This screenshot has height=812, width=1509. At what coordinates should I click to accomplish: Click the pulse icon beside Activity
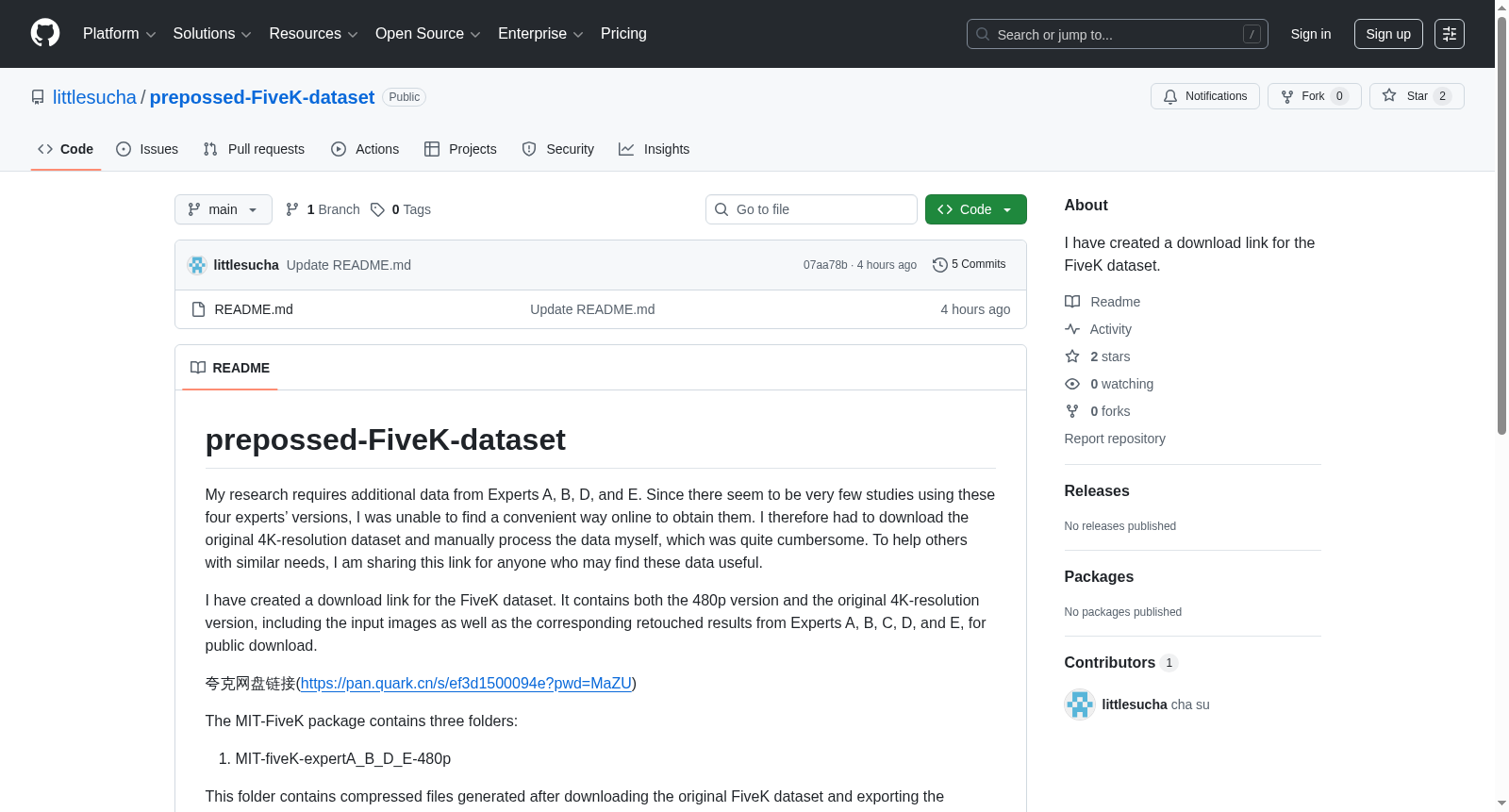(1072, 329)
